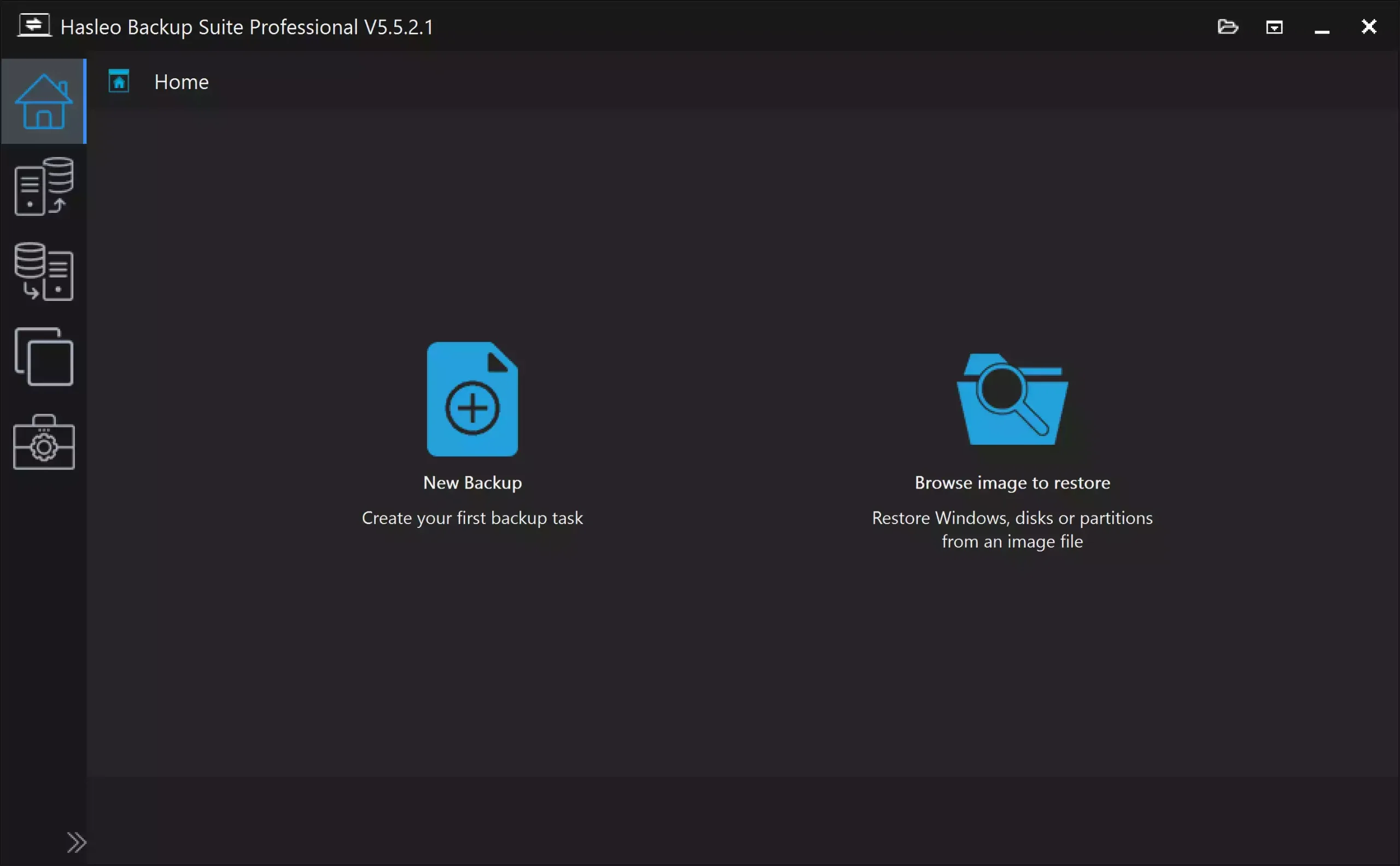Viewport: 1400px width, 866px height.
Task: Open the title bar dropdown menu icon
Action: tap(1274, 27)
